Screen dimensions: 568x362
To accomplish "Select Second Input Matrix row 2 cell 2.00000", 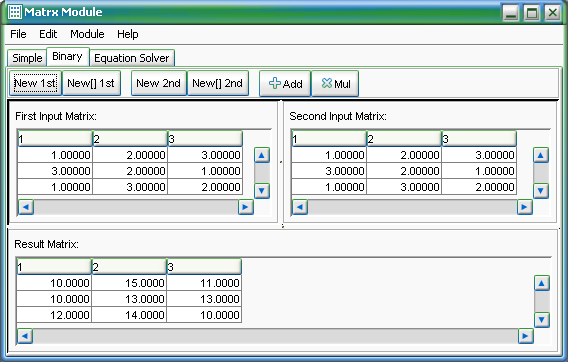I will tap(404, 171).
